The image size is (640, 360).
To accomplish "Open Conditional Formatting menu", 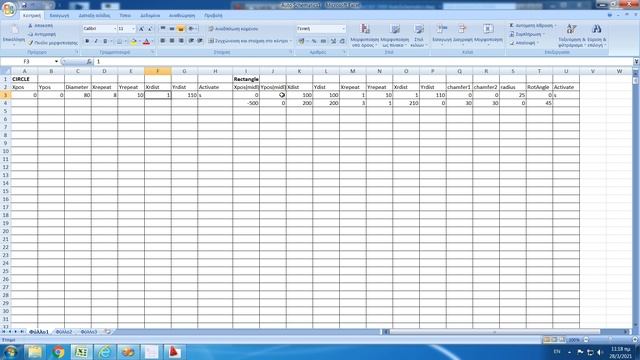I will [365, 35].
